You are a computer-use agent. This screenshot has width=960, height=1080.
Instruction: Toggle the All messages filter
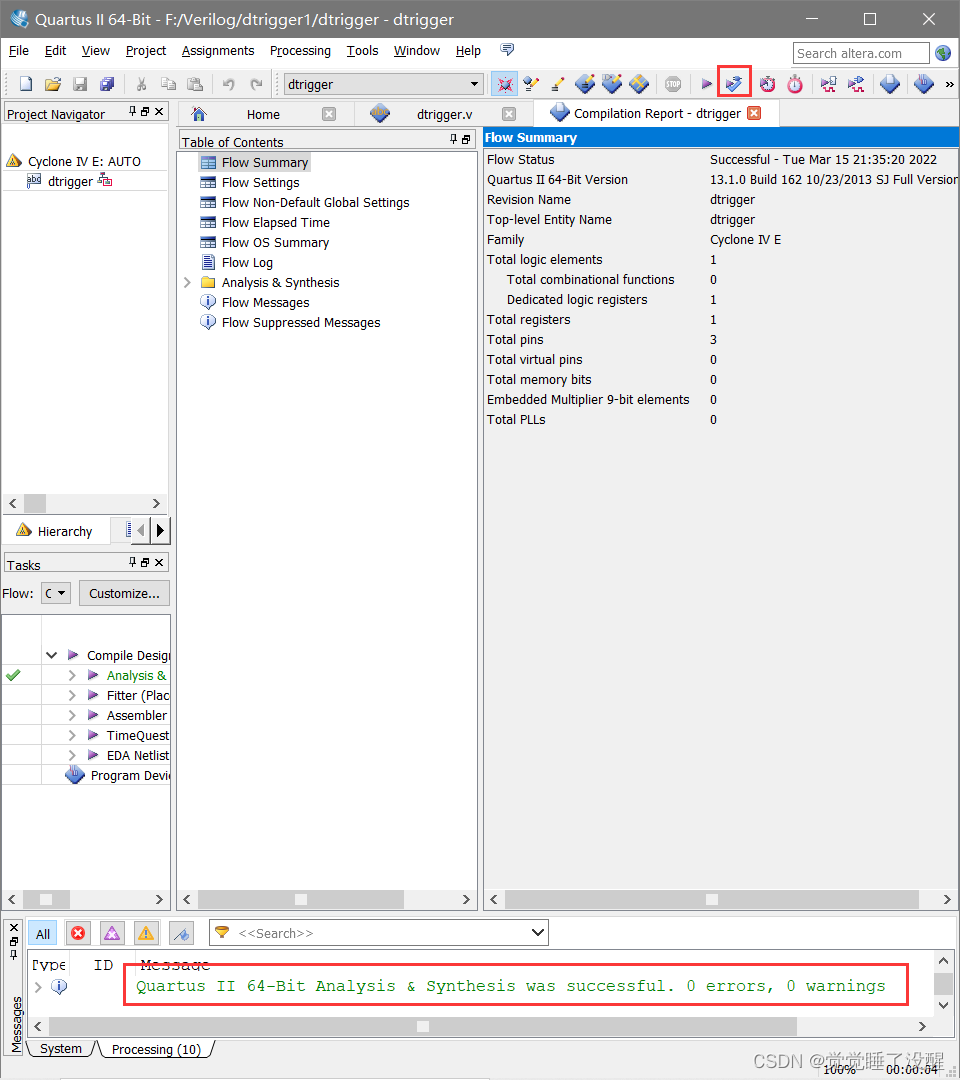43,933
